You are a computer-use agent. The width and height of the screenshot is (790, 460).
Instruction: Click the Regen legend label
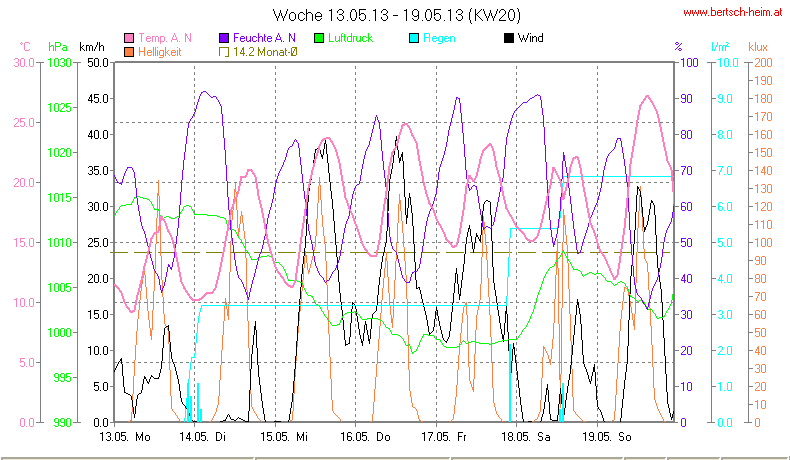click(x=439, y=38)
